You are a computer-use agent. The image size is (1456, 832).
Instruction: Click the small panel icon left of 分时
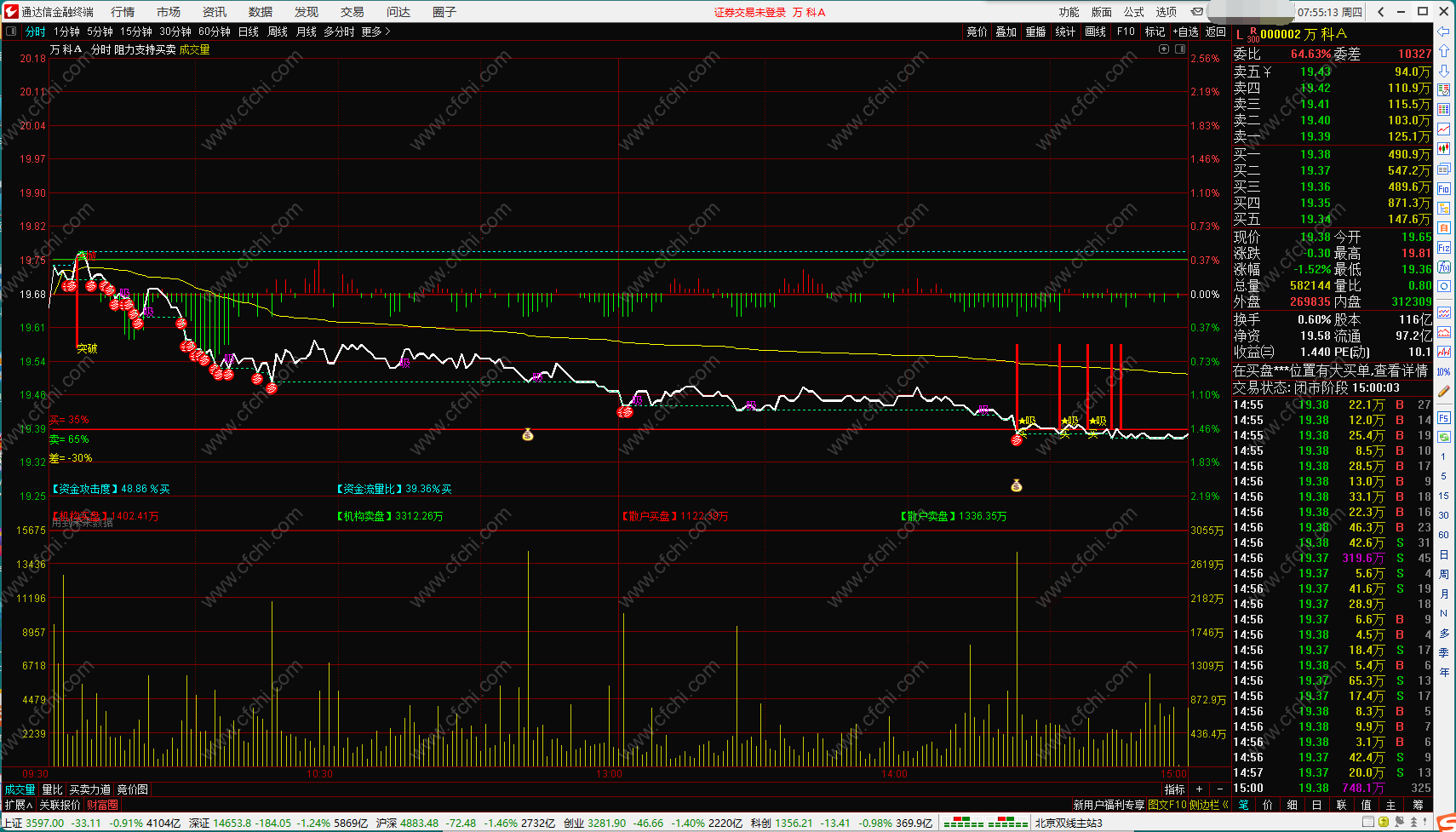[x=11, y=32]
